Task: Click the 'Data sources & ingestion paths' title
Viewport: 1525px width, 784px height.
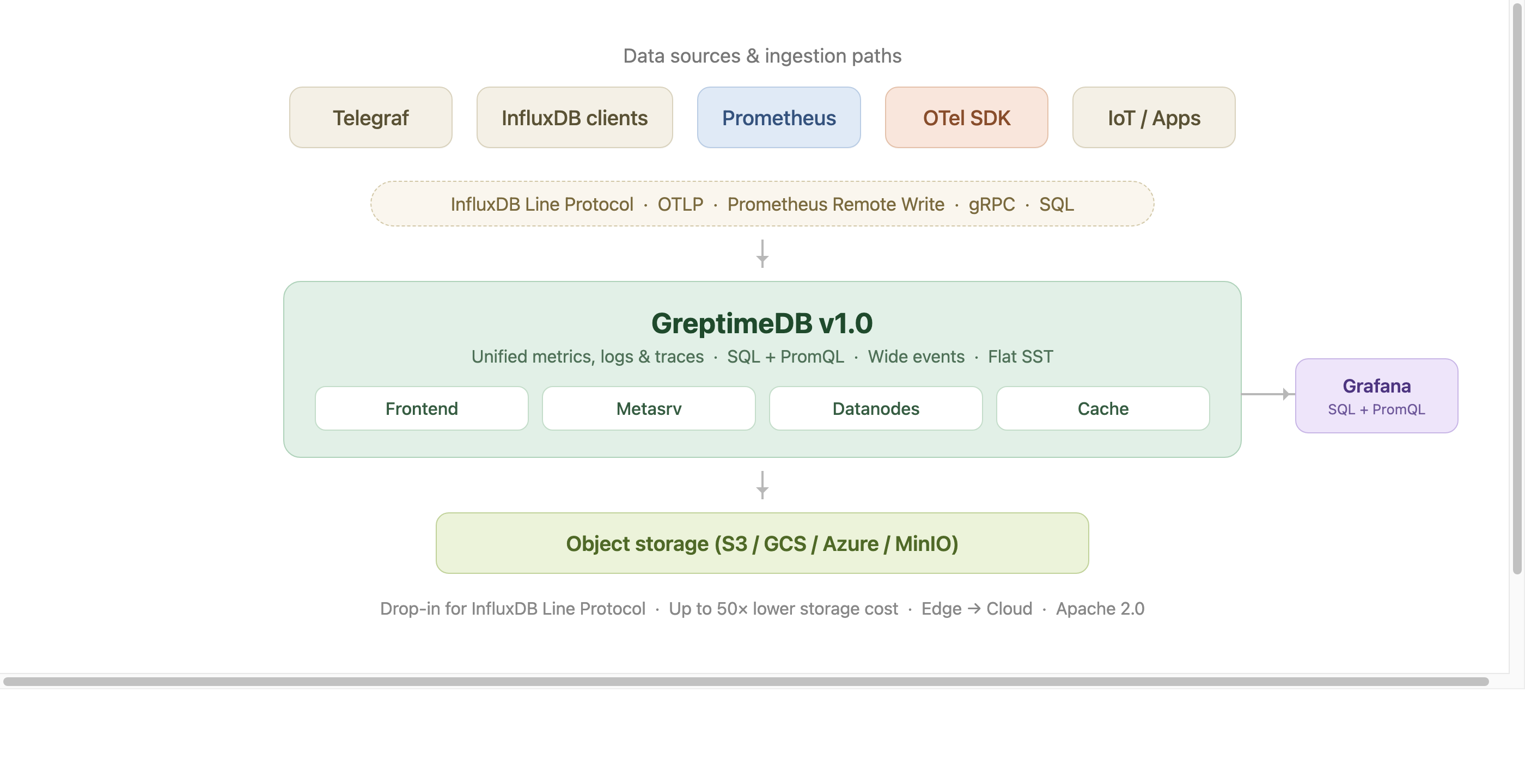Action: pos(762,56)
